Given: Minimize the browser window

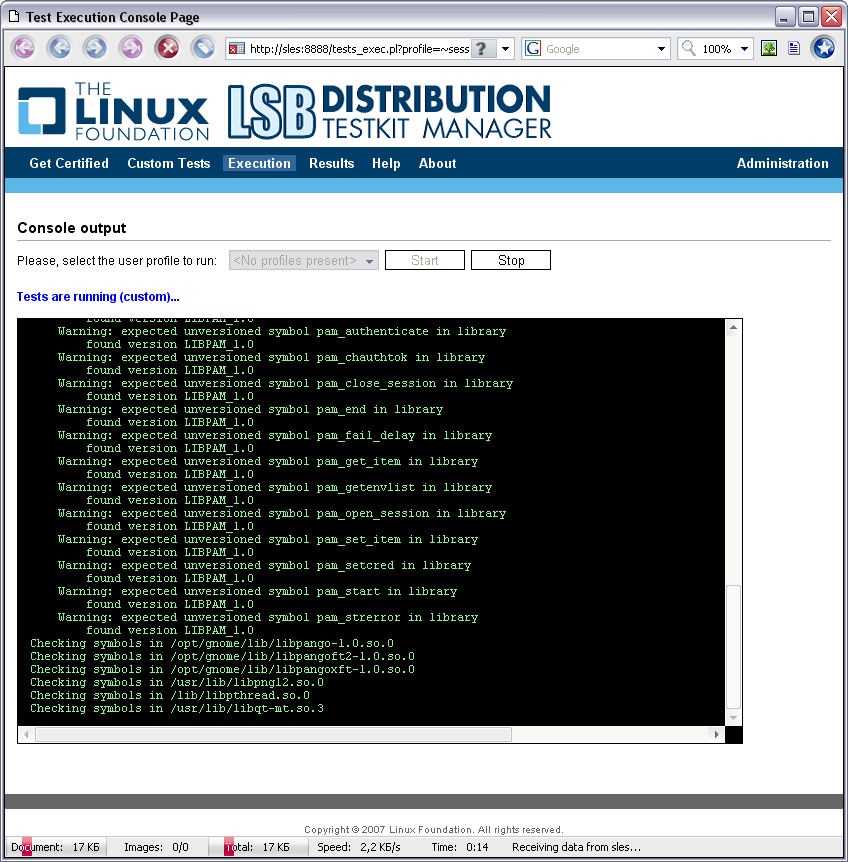Looking at the screenshot, I should [784, 17].
